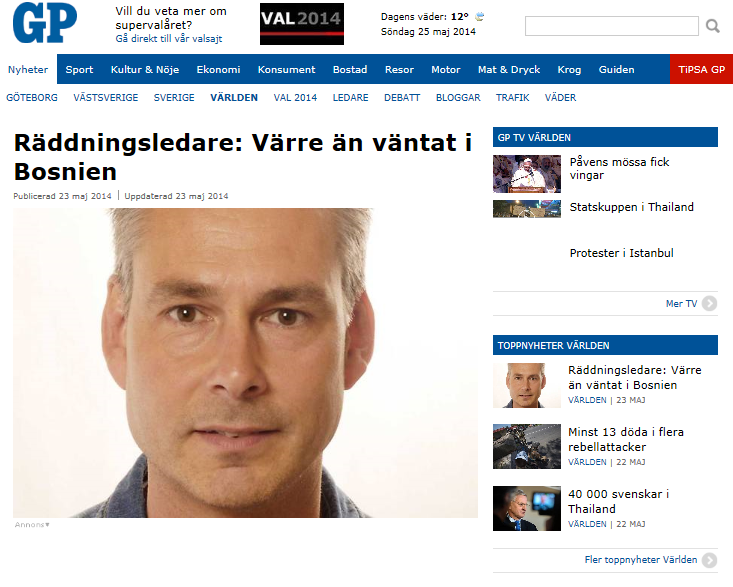Click the Mer TV arrow icon
This screenshot has height=587, width=733.
click(709, 304)
